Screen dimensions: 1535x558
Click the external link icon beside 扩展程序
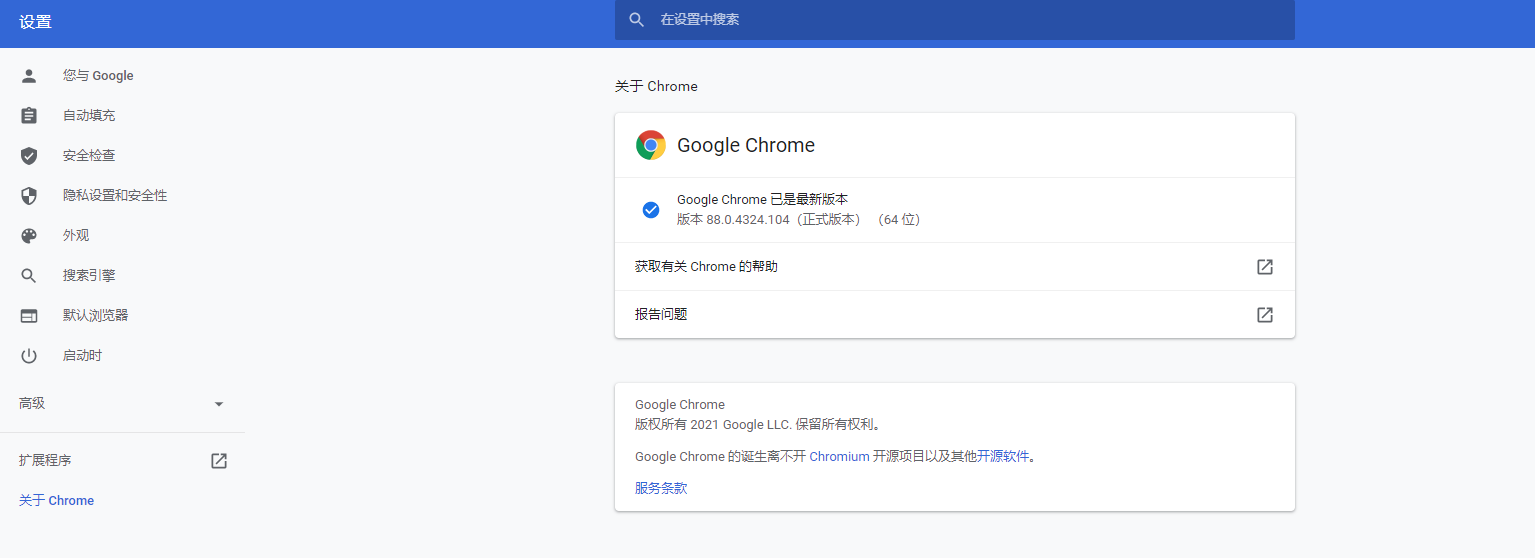pyautogui.click(x=219, y=461)
